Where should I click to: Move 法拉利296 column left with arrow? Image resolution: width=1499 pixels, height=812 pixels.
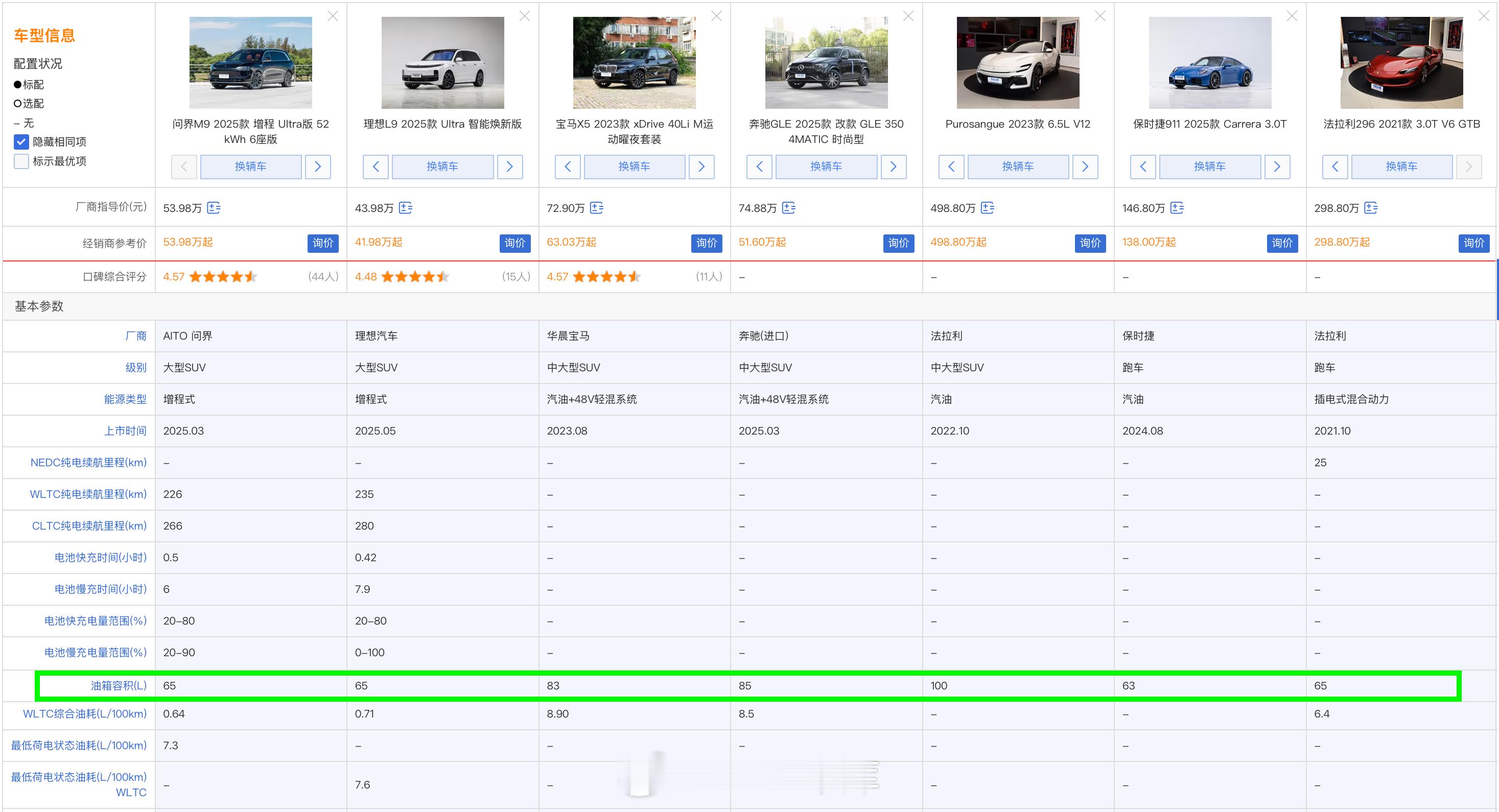(x=1335, y=167)
